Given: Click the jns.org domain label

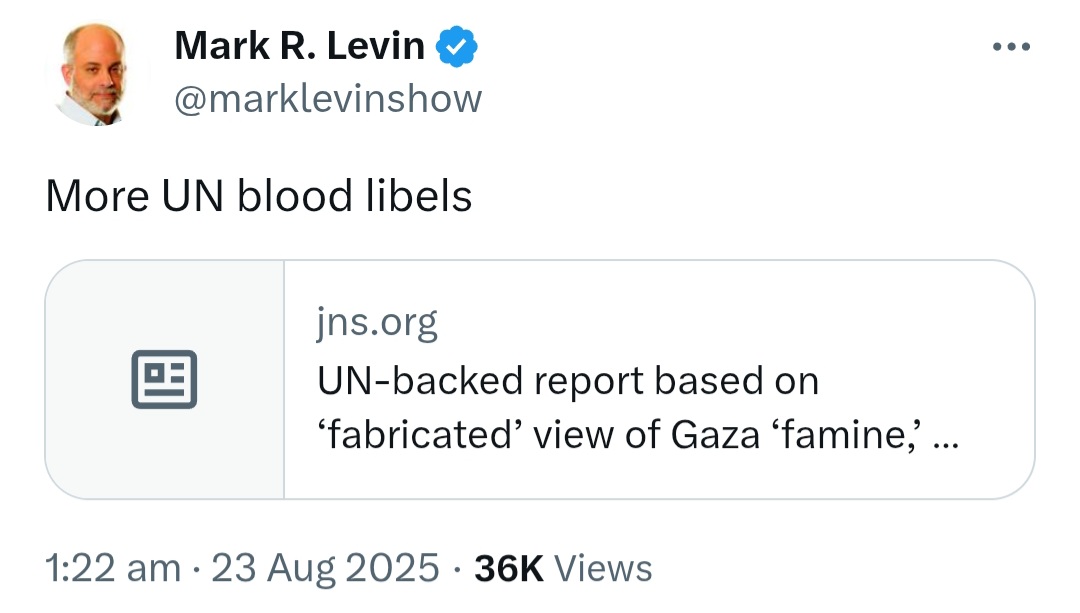Looking at the screenshot, I should click(377, 322).
